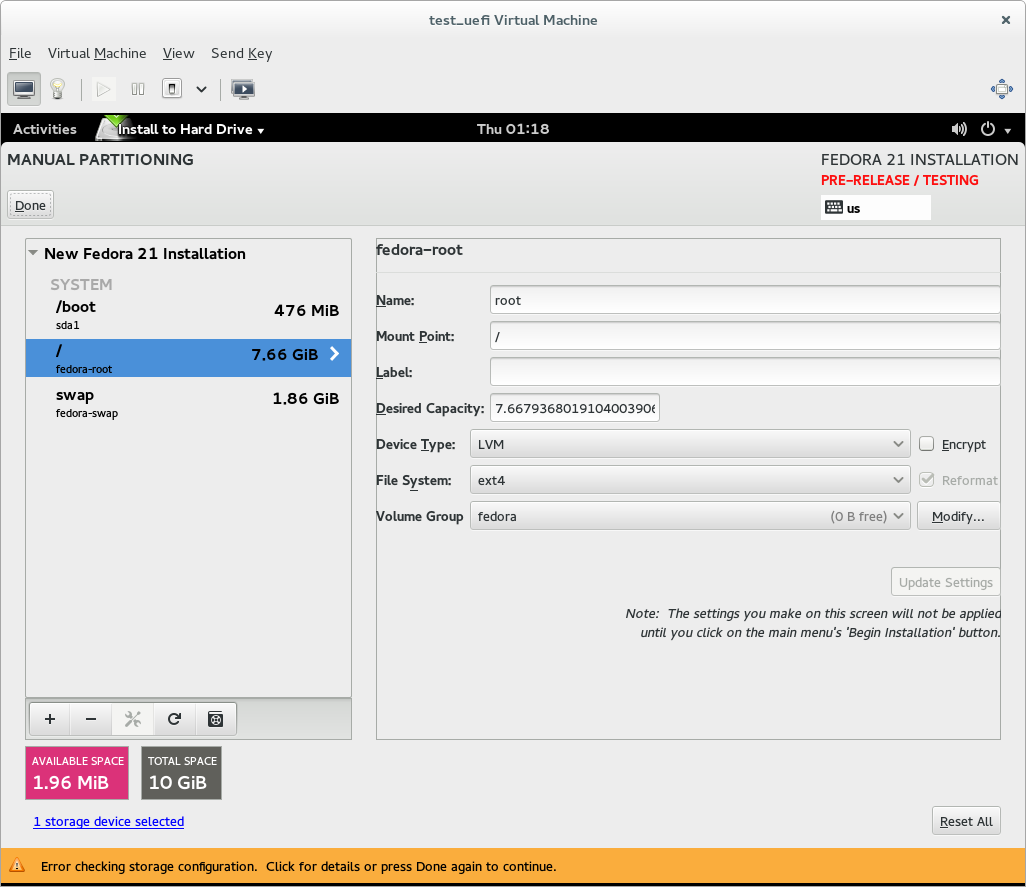This screenshot has height=887, width=1026.
Task: Open the Virtual Machine menu
Action: click(97, 53)
